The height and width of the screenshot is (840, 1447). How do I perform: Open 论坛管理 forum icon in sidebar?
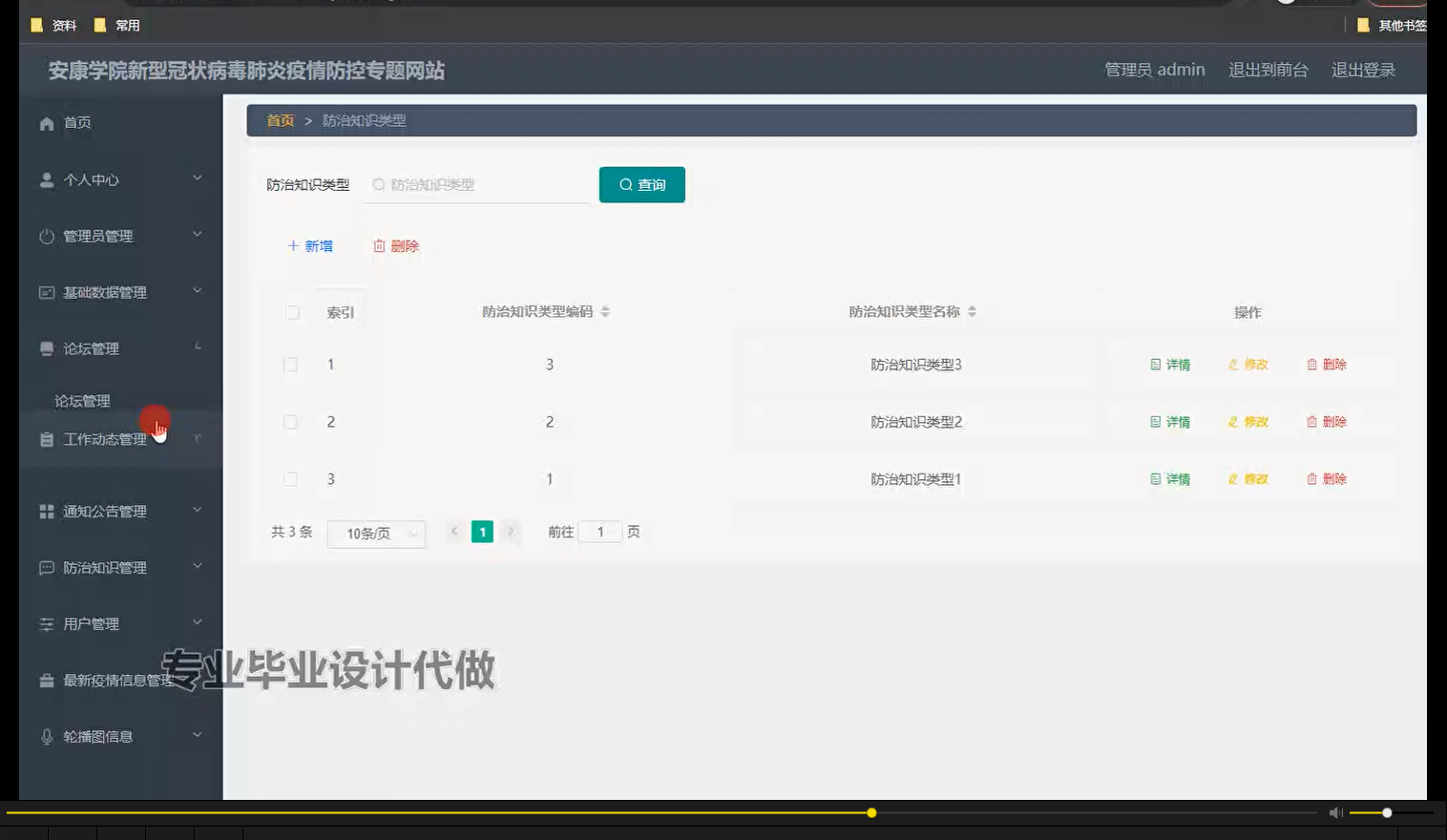click(46, 347)
